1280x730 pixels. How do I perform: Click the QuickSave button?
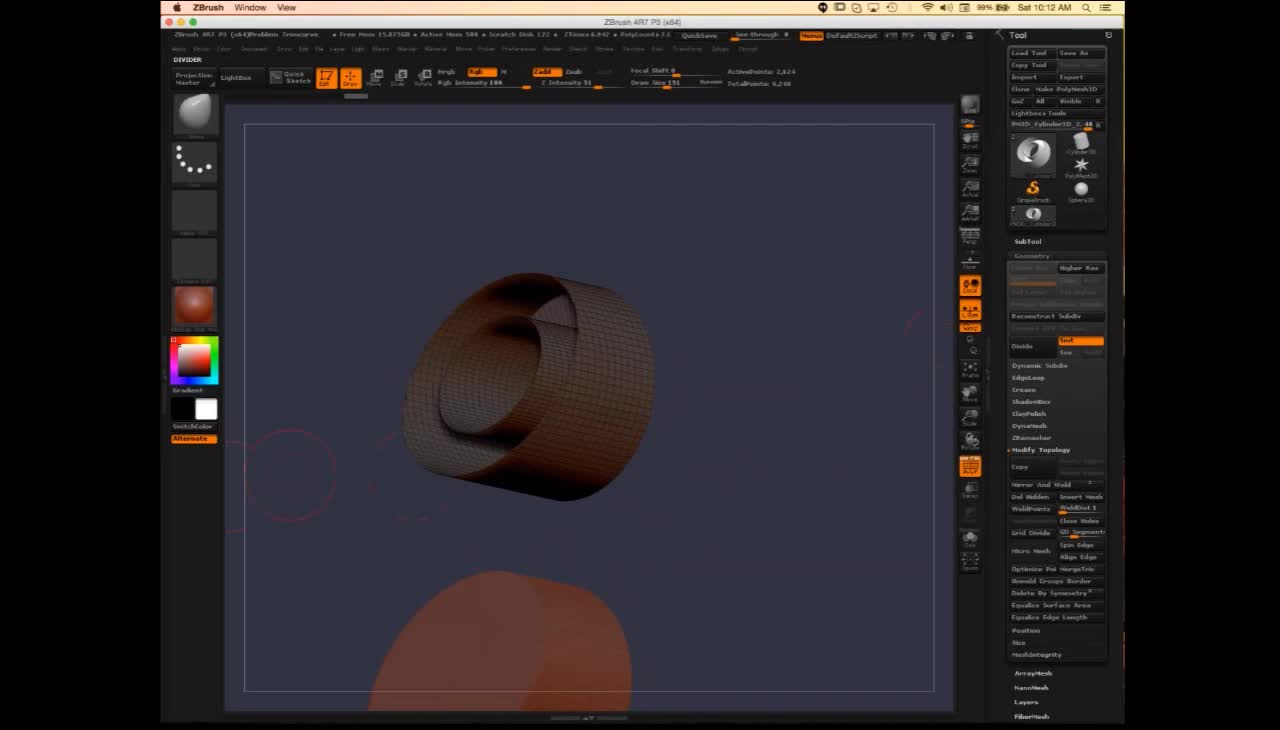(700, 35)
